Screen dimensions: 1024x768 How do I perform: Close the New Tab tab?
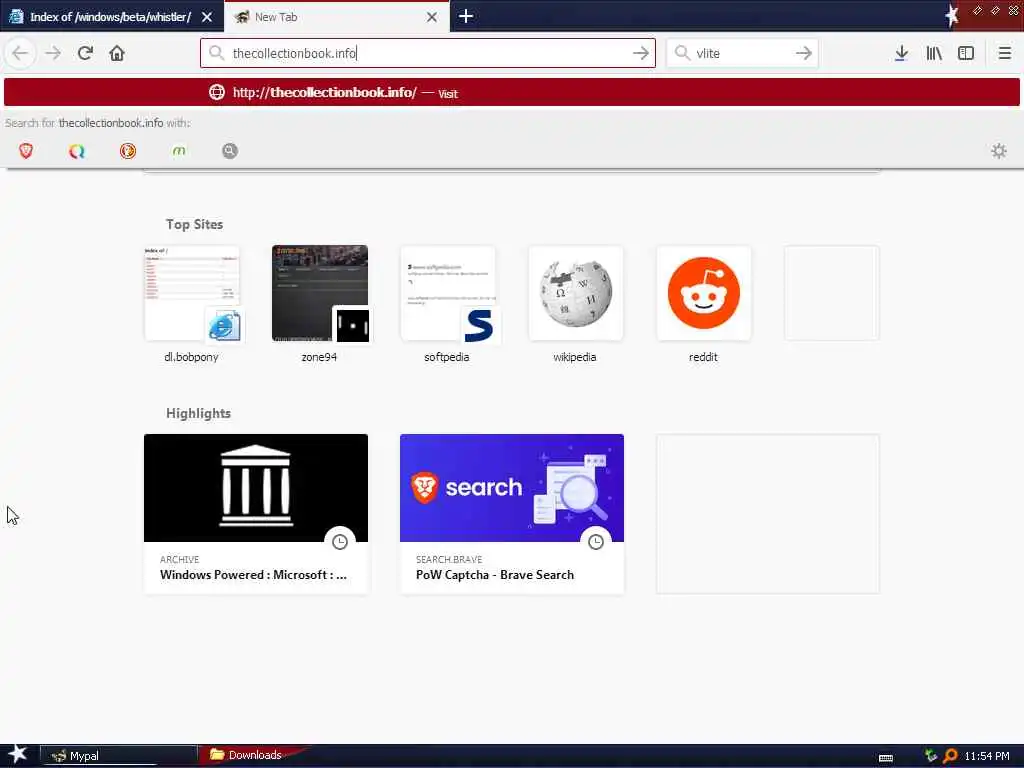(x=432, y=17)
